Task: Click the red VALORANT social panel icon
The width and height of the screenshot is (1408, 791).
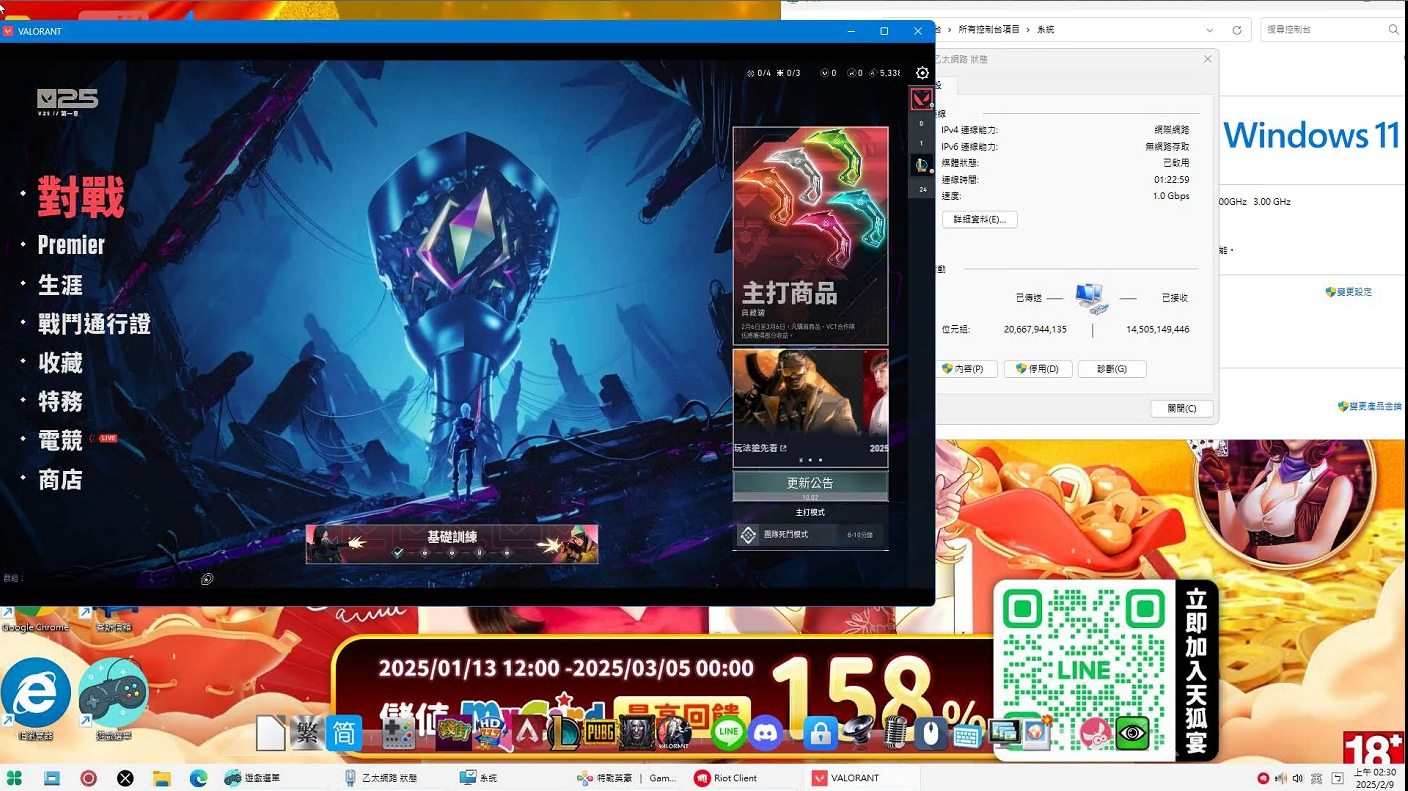Action: click(921, 99)
